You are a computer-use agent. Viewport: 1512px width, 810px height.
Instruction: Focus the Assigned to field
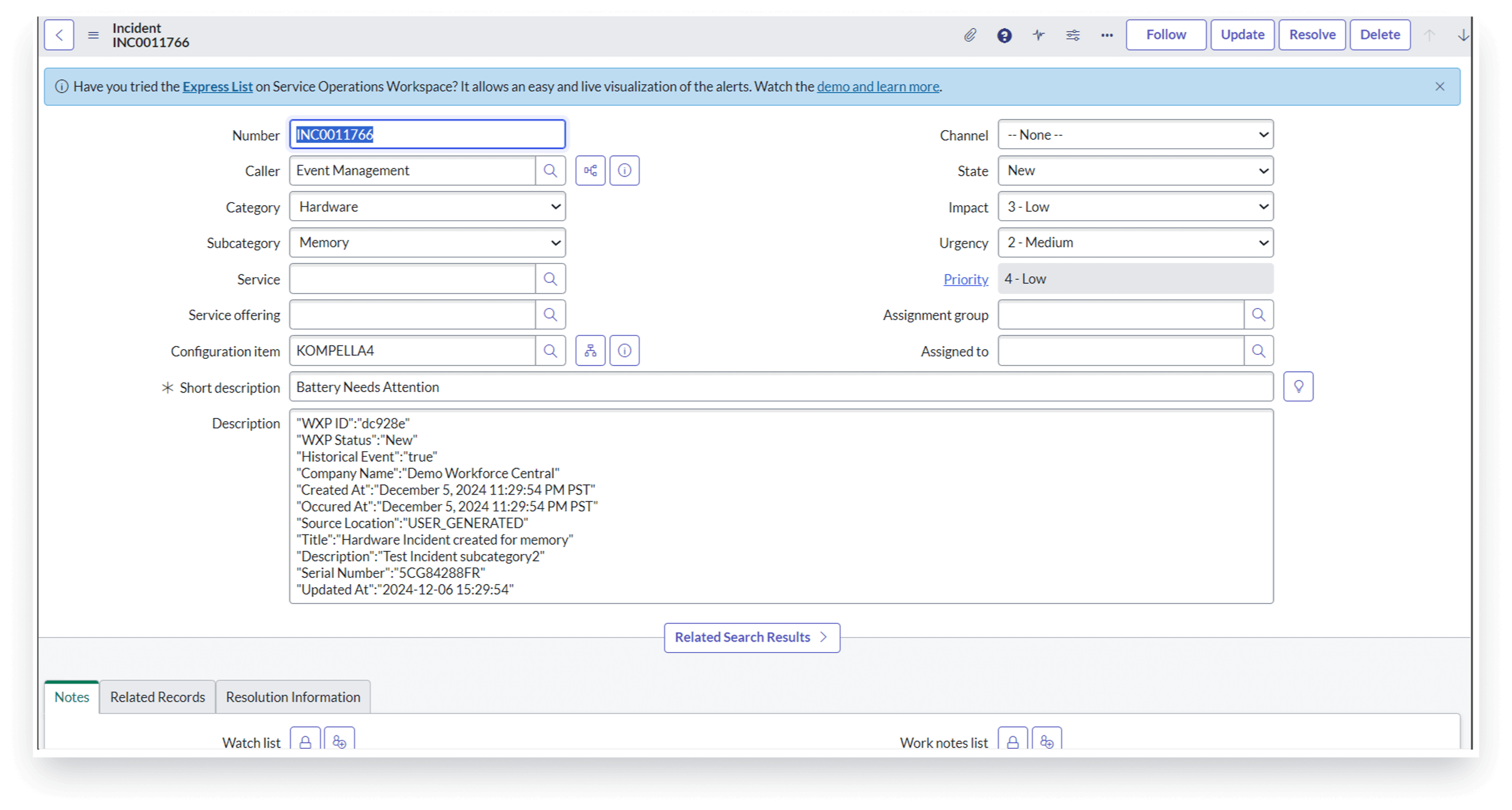coord(1121,351)
